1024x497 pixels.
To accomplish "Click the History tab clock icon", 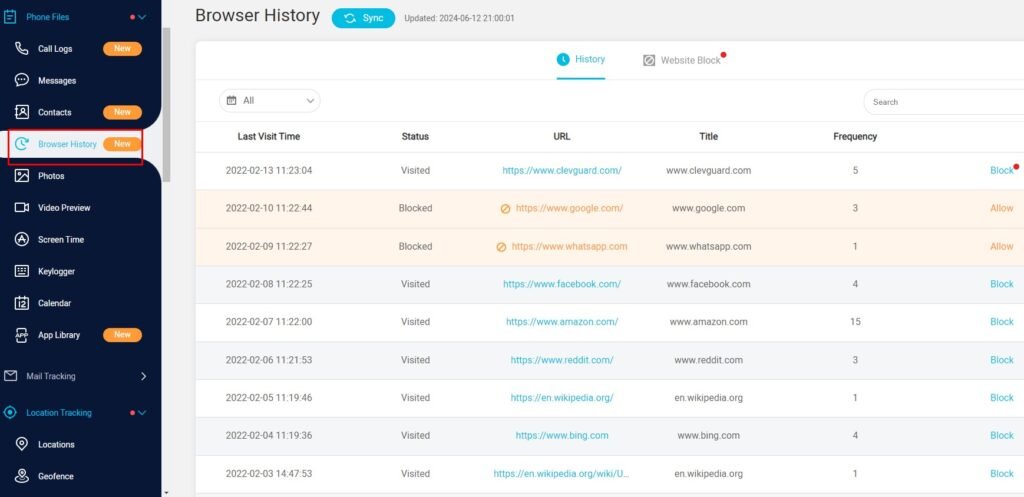I will point(563,59).
